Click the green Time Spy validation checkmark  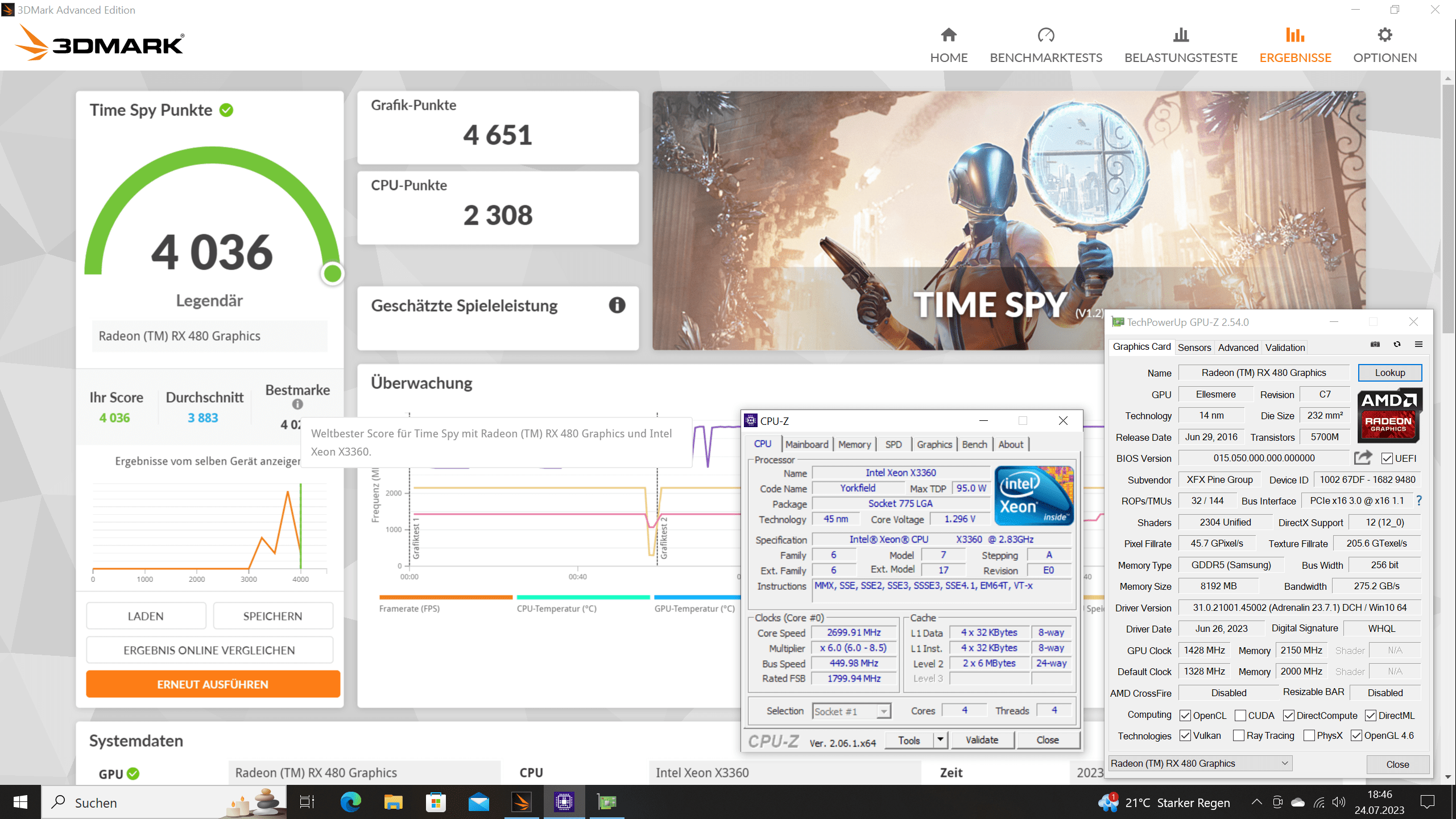226,110
